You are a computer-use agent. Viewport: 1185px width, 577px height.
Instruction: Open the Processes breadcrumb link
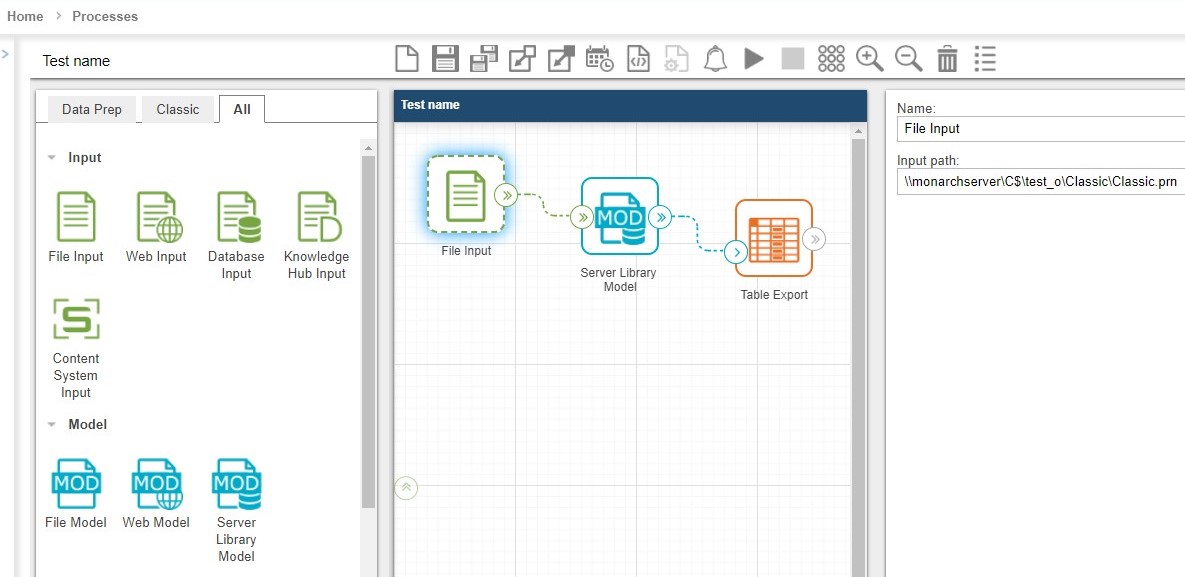point(105,16)
